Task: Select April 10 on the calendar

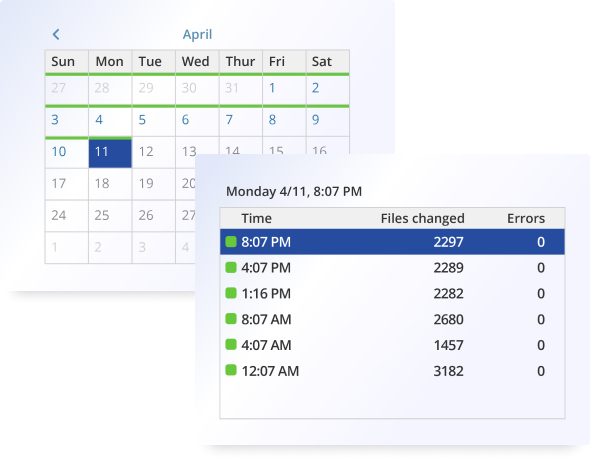Action: click(x=67, y=152)
